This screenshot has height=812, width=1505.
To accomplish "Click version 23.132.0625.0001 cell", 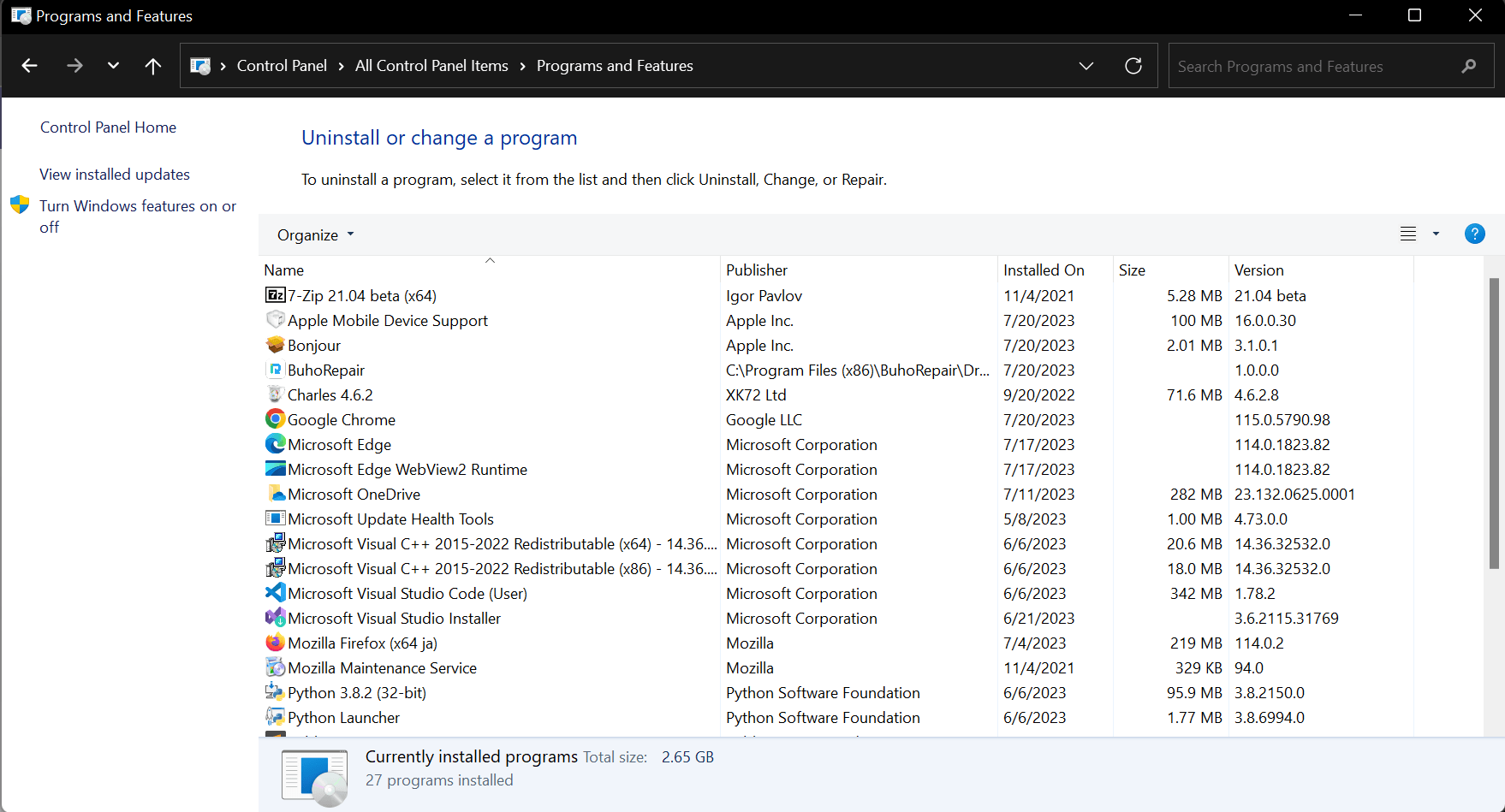I will click(x=1294, y=495).
